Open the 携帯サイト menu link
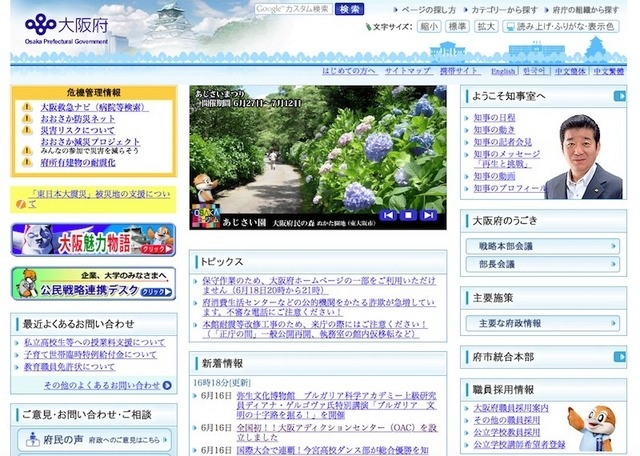The width and height of the screenshot is (640, 456). pyautogui.click(x=460, y=71)
